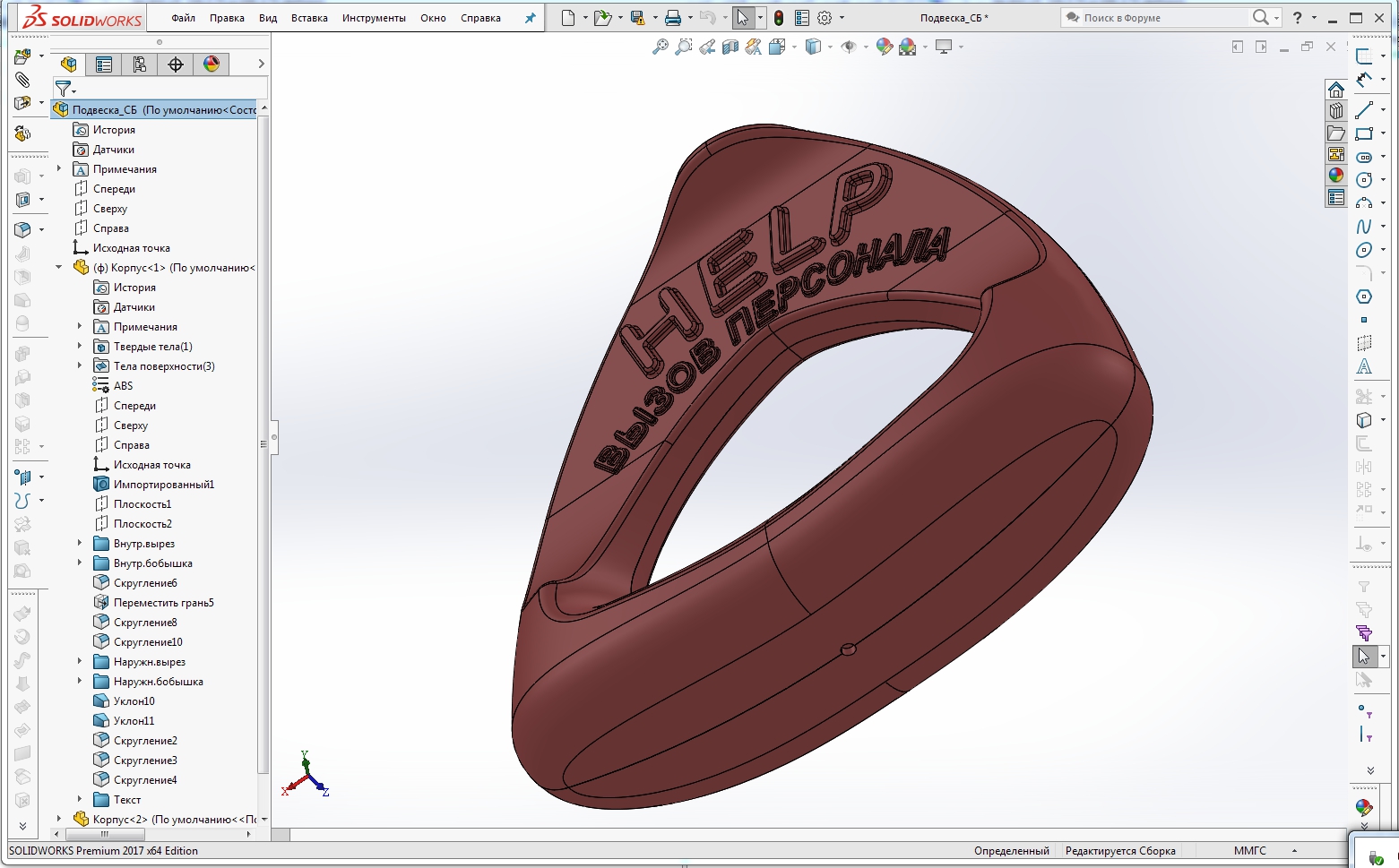Viewport: 1399px width, 868px height.
Task: Open the View Orientation dropdown arrow
Action: [x=793, y=47]
